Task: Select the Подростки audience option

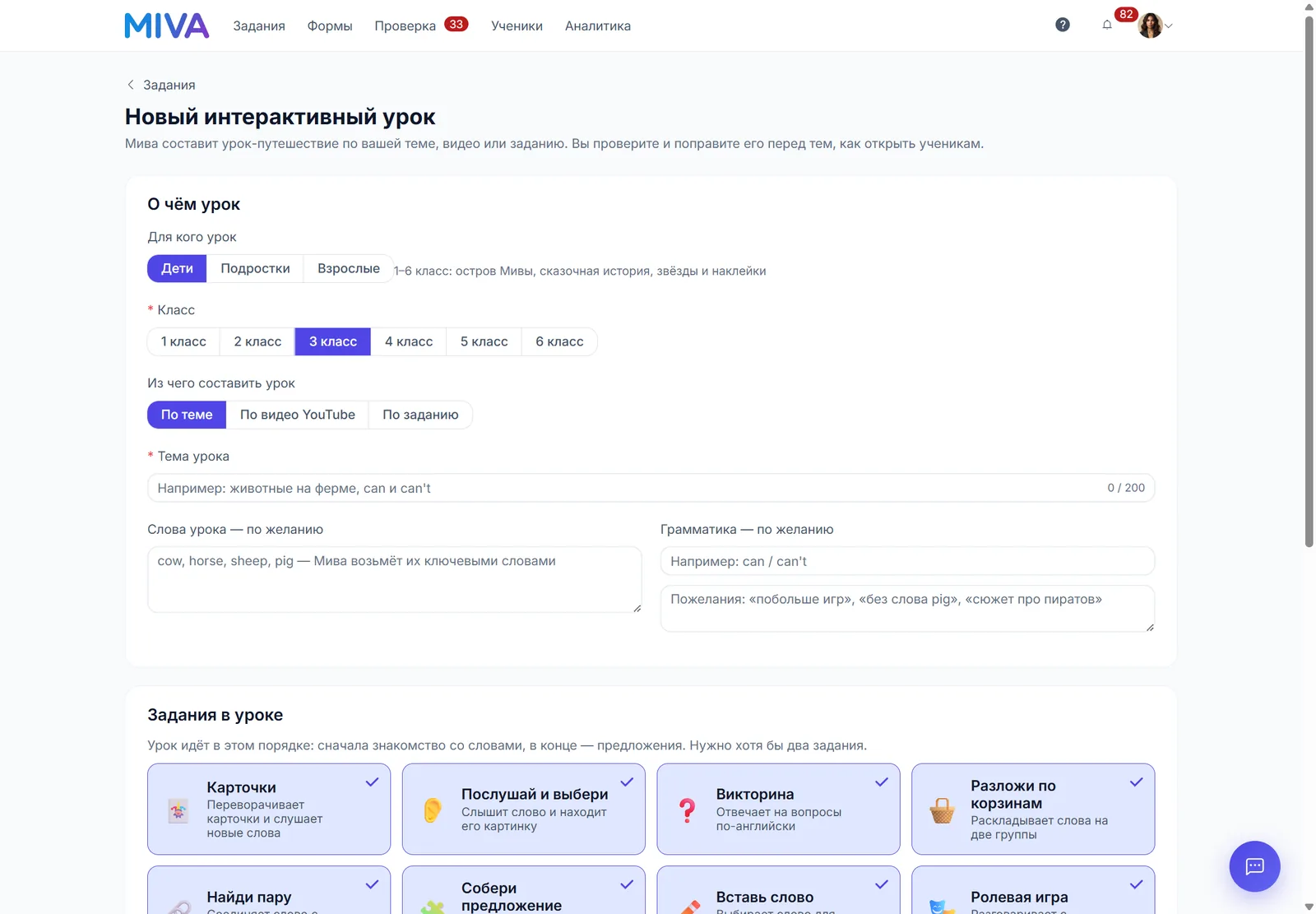Action: pyautogui.click(x=255, y=268)
